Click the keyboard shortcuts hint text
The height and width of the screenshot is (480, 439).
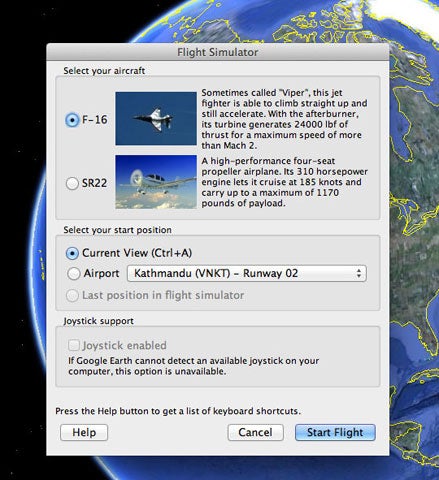click(x=178, y=411)
